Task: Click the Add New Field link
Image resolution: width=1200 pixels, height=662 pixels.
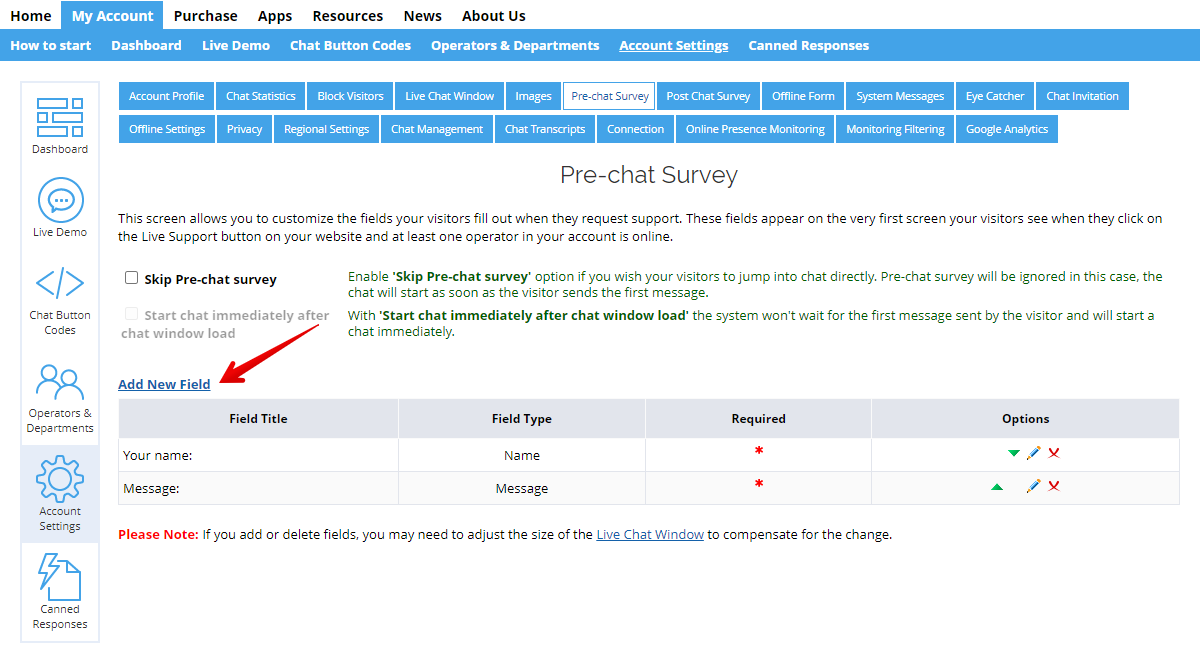Action: click(x=163, y=384)
